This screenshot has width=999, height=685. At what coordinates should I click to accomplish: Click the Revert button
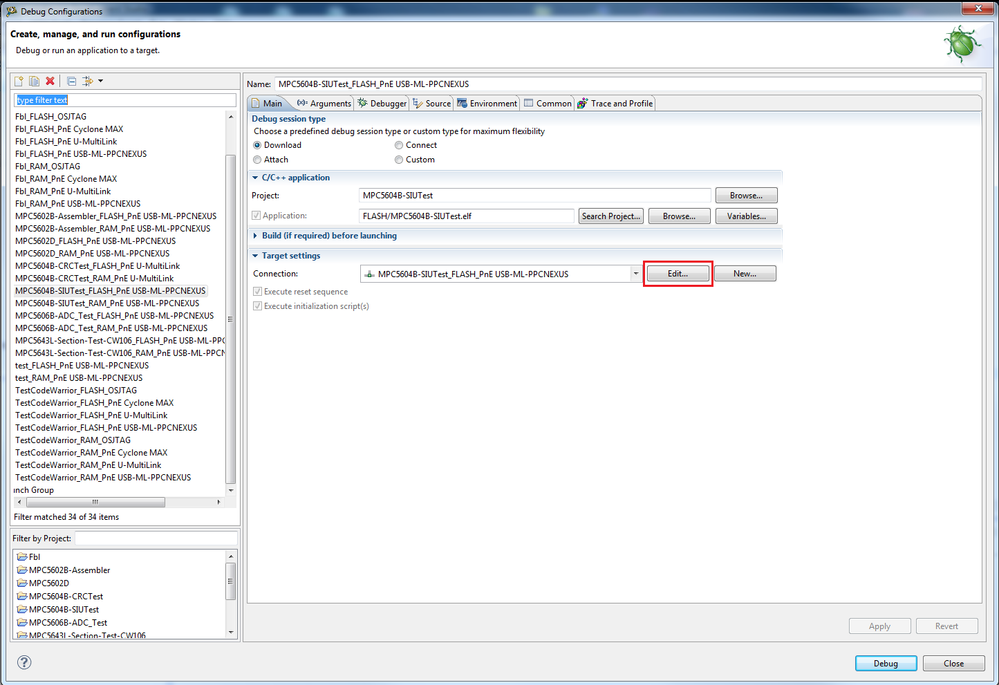point(947,626)
